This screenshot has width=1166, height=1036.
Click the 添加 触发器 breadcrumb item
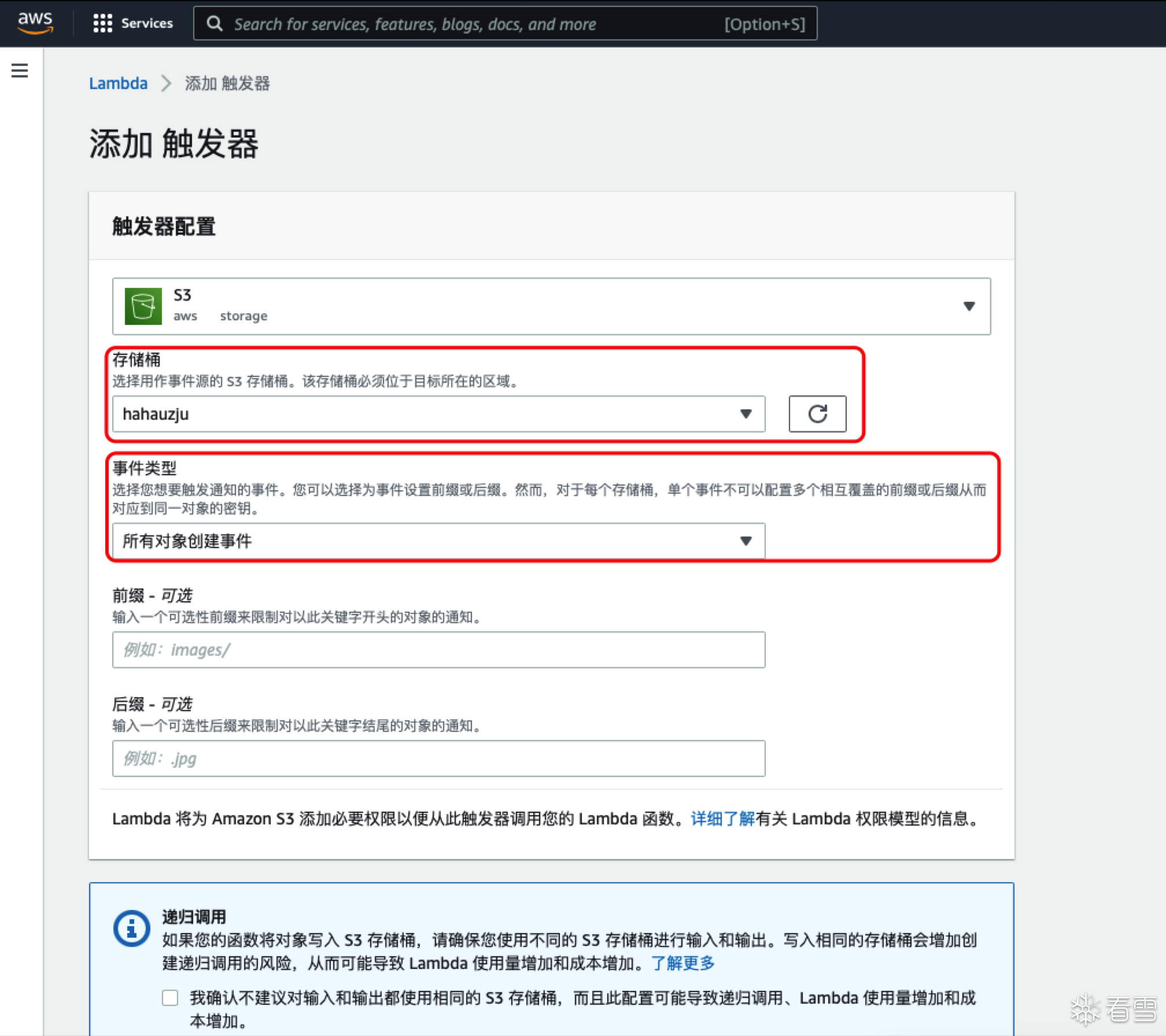coord(227,83)
